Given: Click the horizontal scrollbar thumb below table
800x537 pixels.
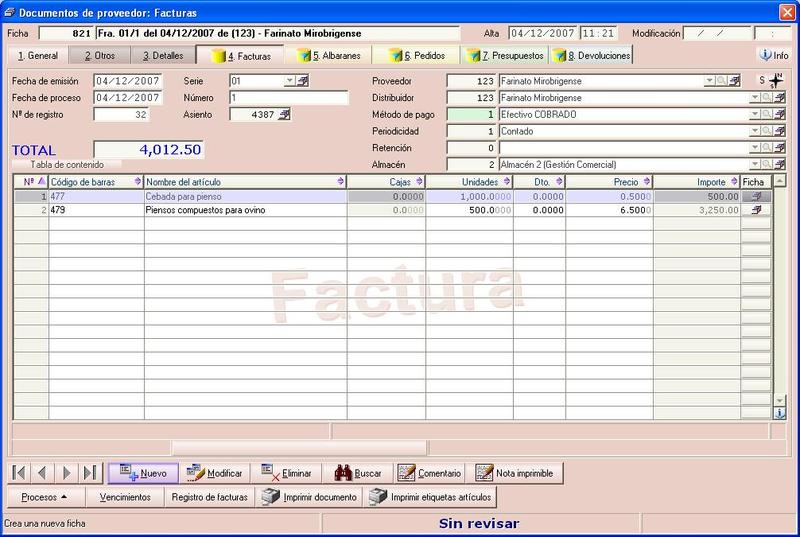Looking at the screenshot, I should pos(299,448).
